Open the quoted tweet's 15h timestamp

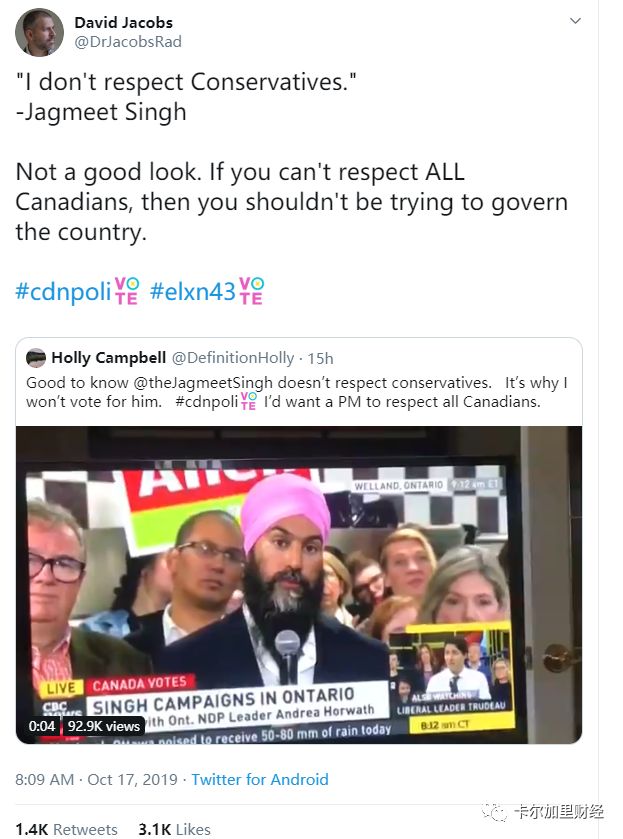(320, 358)
